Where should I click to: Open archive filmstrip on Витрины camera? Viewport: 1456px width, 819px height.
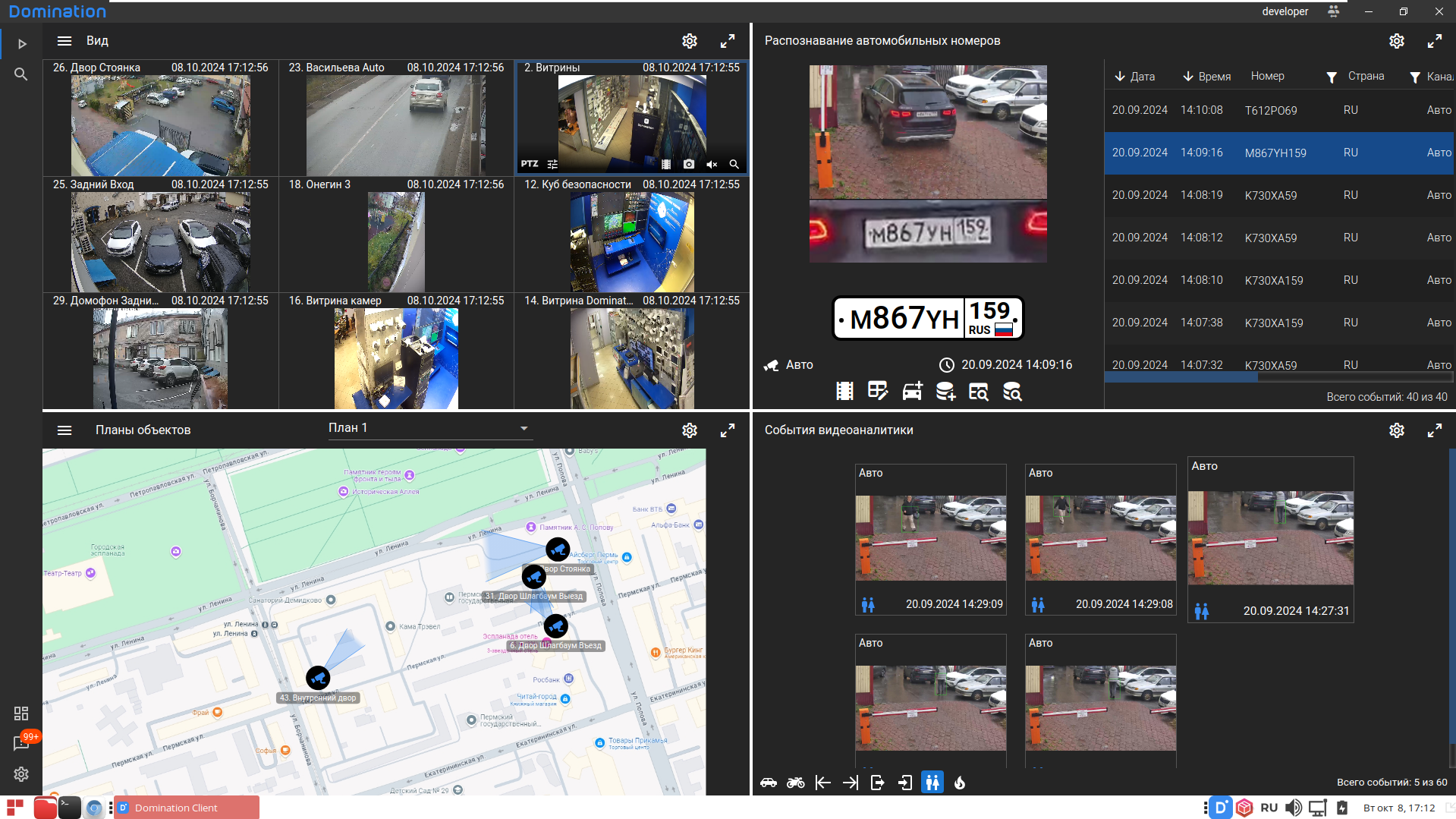(666, 164)
